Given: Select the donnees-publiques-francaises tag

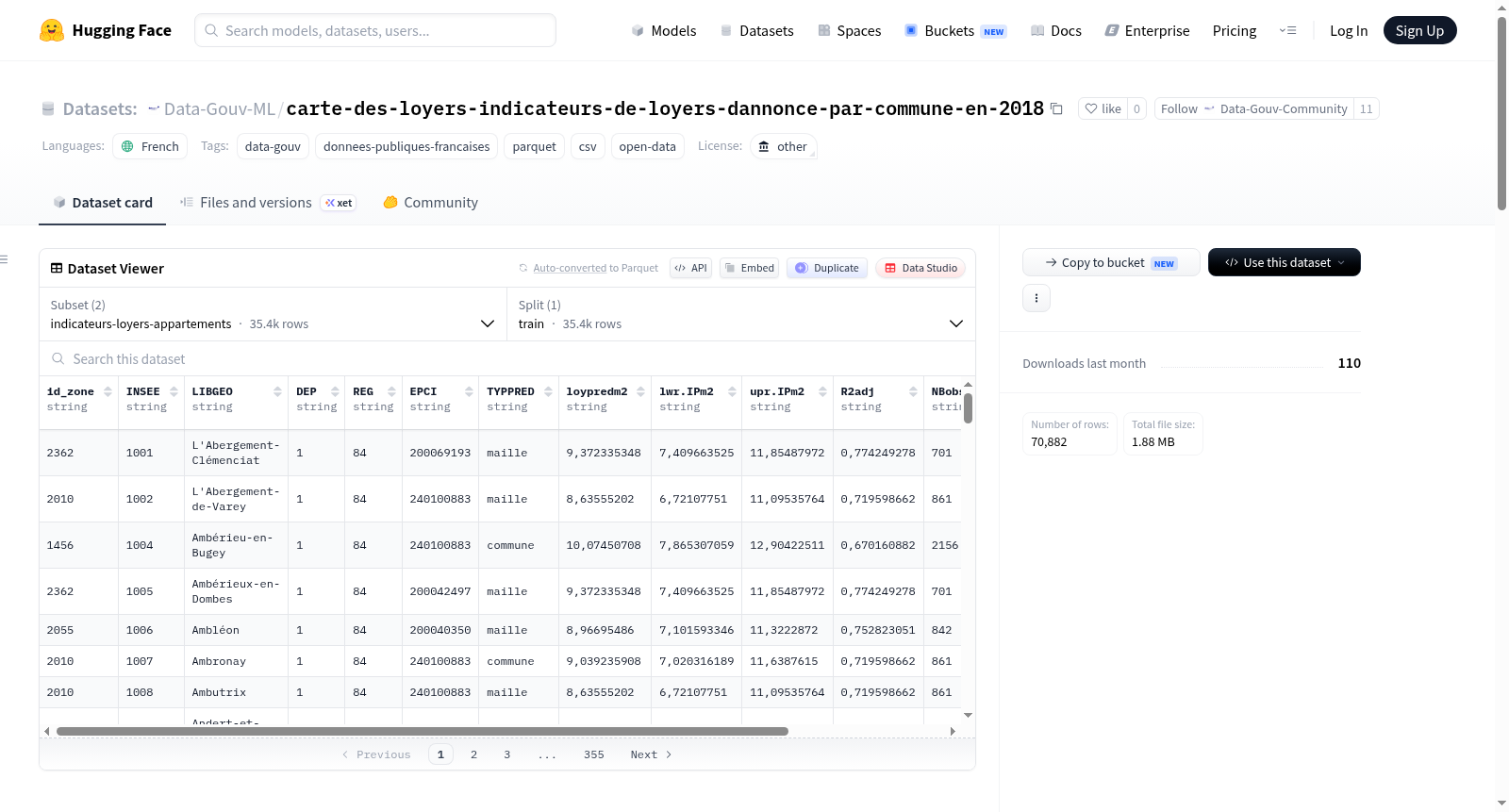Looking at the screenshot, I should coord(406,146).
